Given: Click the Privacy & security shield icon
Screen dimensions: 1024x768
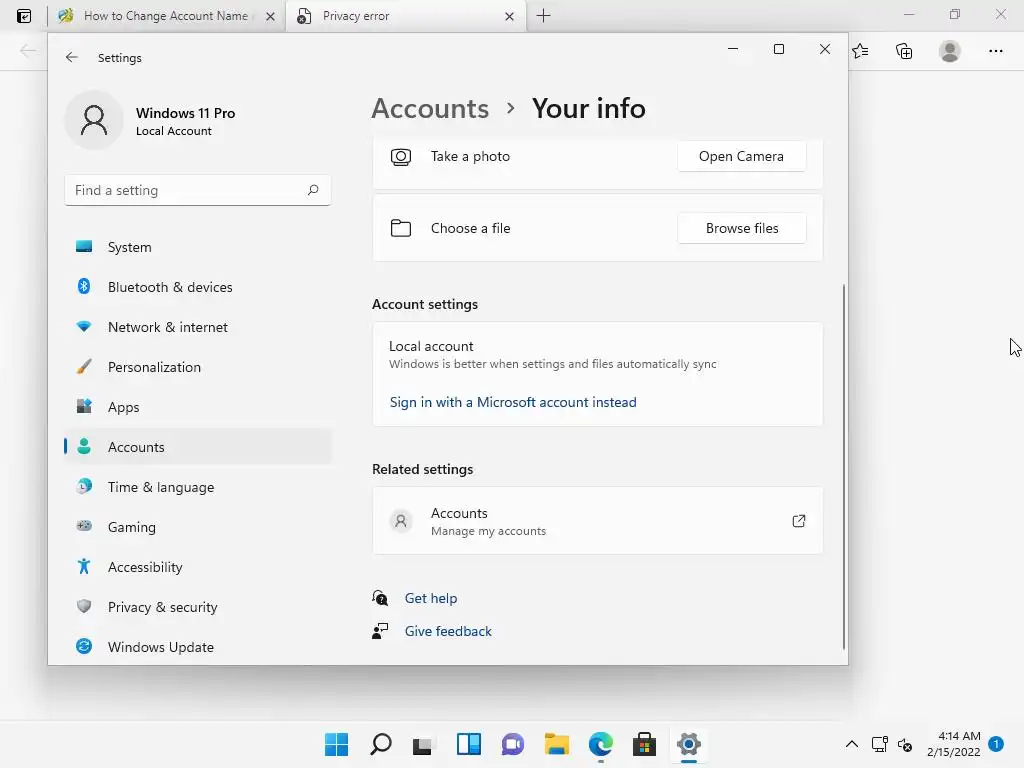Looking at the screenshot, I should point(84,606).
